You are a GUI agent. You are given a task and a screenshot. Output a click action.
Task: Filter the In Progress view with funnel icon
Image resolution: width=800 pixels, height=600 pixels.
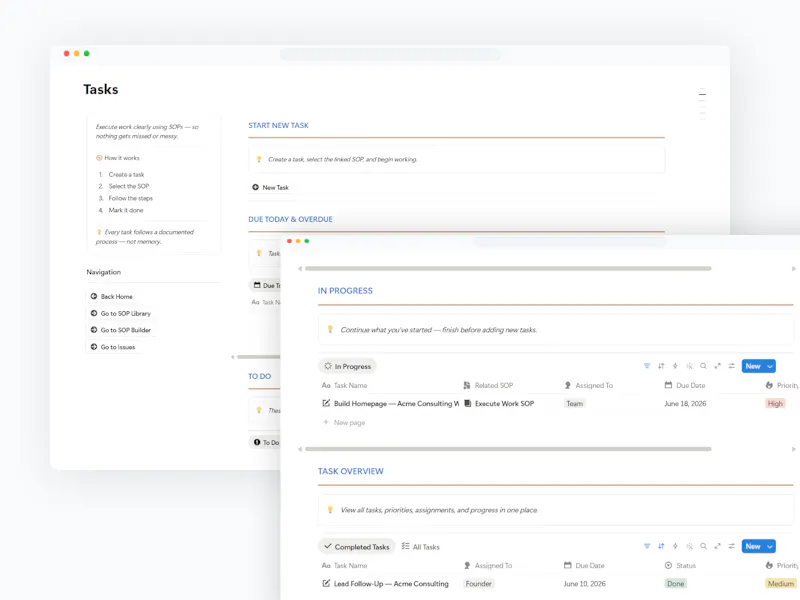point(647,366)
